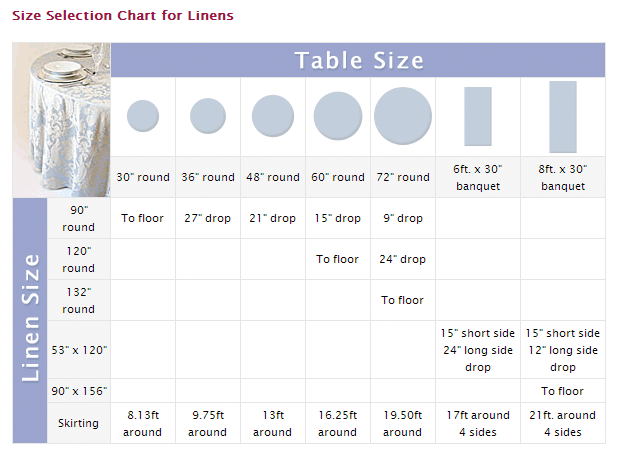
Task: Select the 132" round linen row label
Action: coord(78,300)
